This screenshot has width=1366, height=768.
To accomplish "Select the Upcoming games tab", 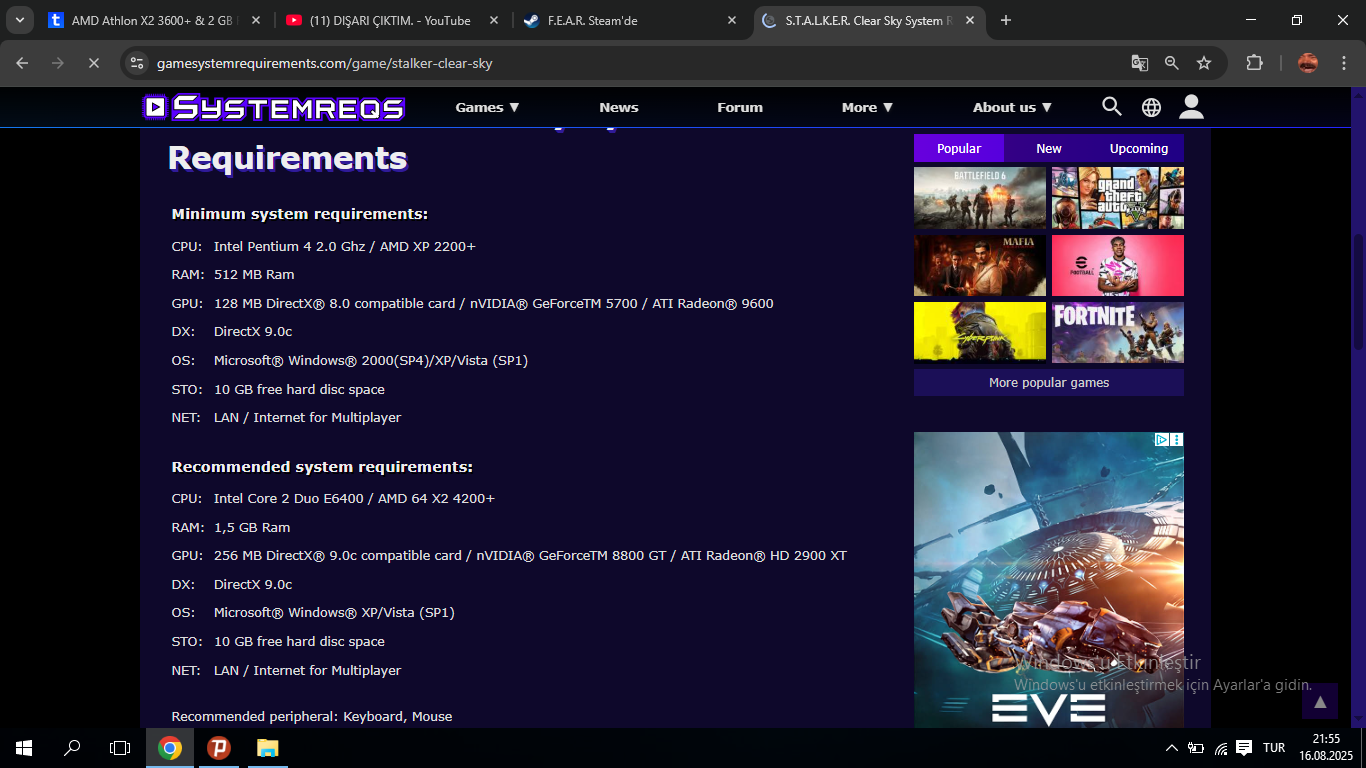I will click(1139, 148).
